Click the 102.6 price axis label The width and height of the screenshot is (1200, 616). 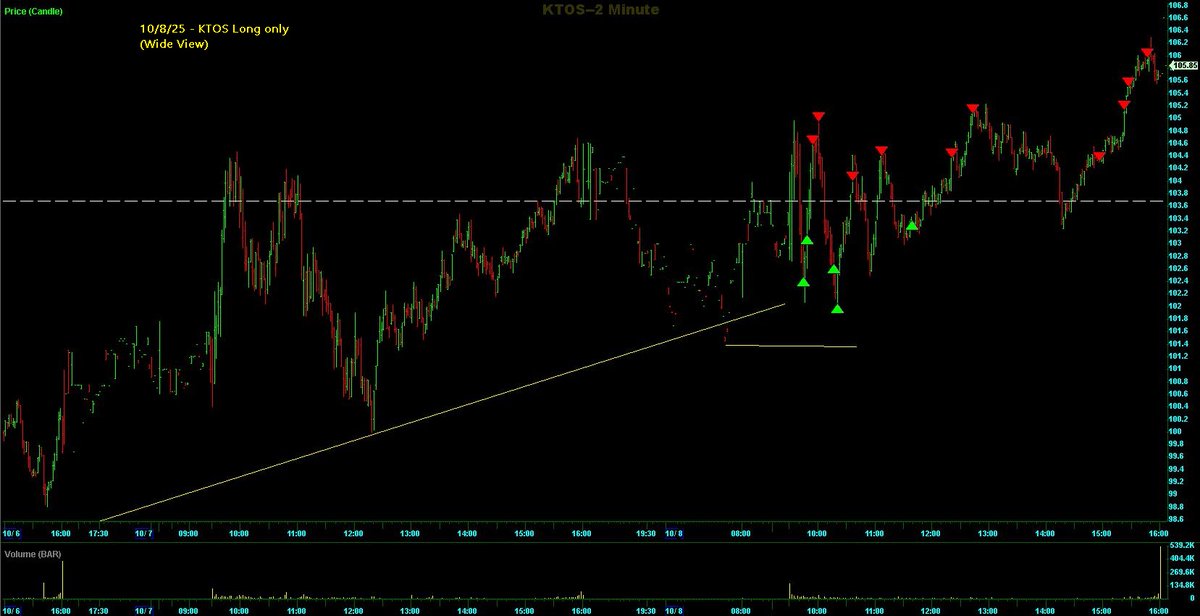tap(1180, 268)
